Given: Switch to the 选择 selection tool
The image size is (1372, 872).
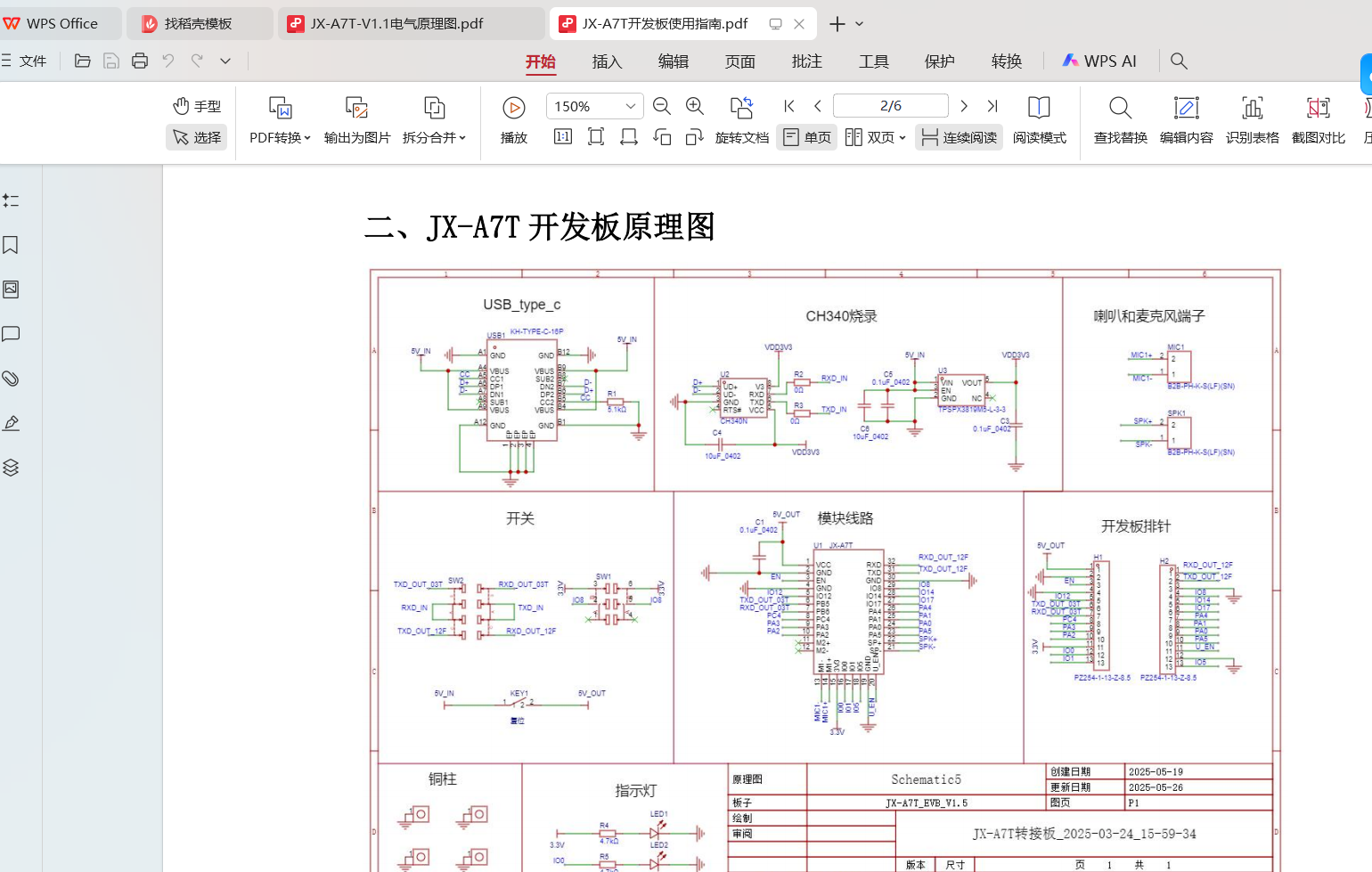Looking at the screenshot, I should [196, 137].
